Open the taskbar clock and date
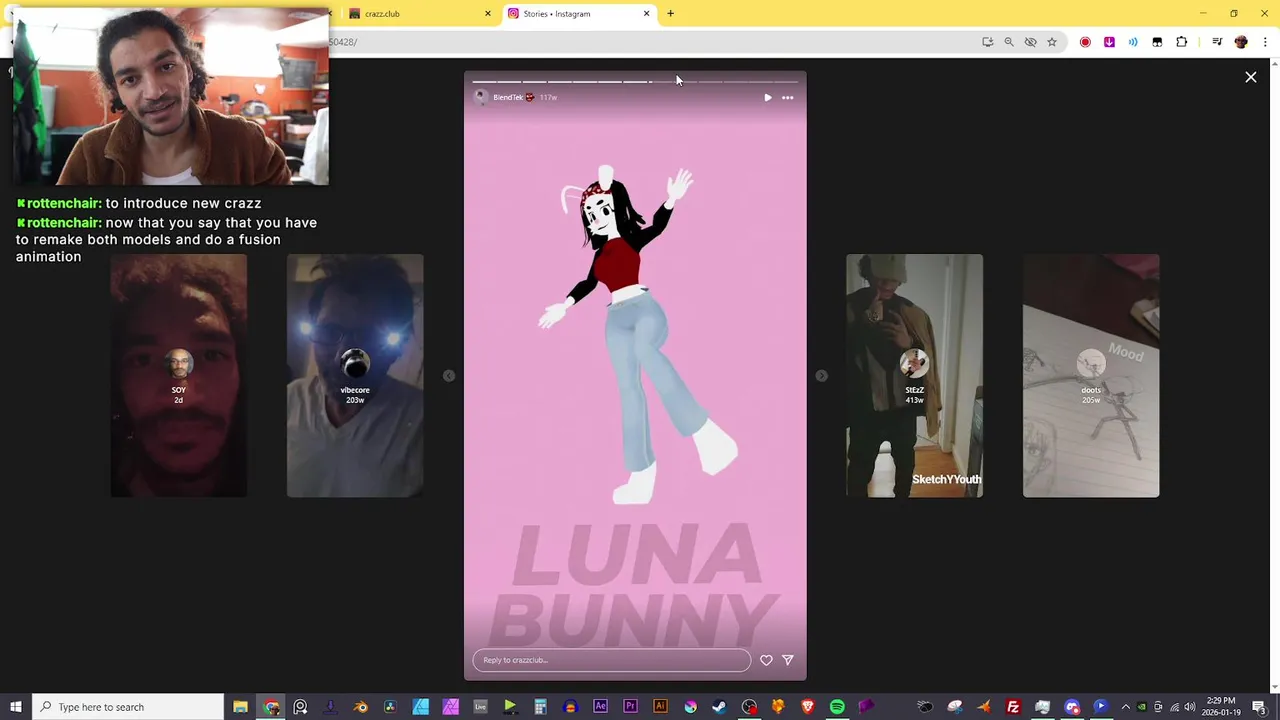The height and width of the screenshot is (720, 1280). [1221, 707]
